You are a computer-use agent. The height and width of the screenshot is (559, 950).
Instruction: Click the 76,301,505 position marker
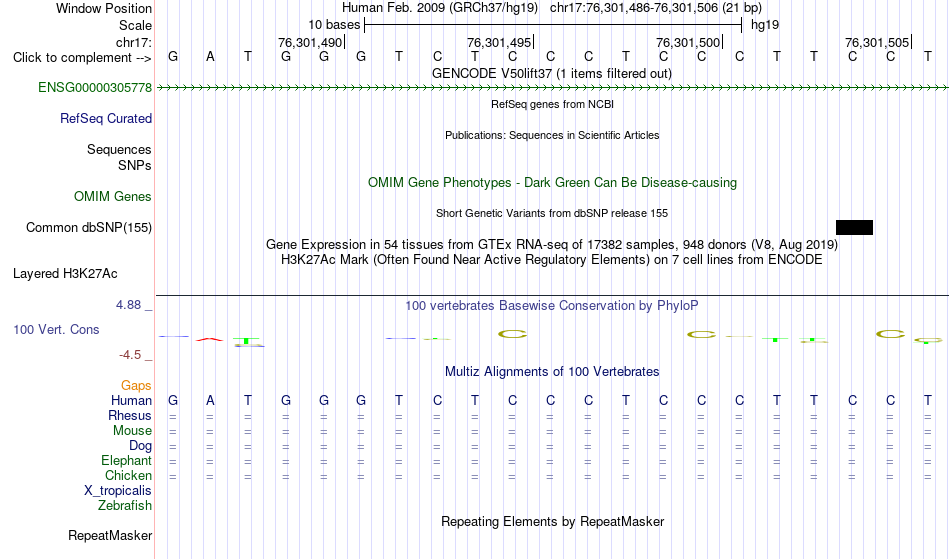(879, 42)
